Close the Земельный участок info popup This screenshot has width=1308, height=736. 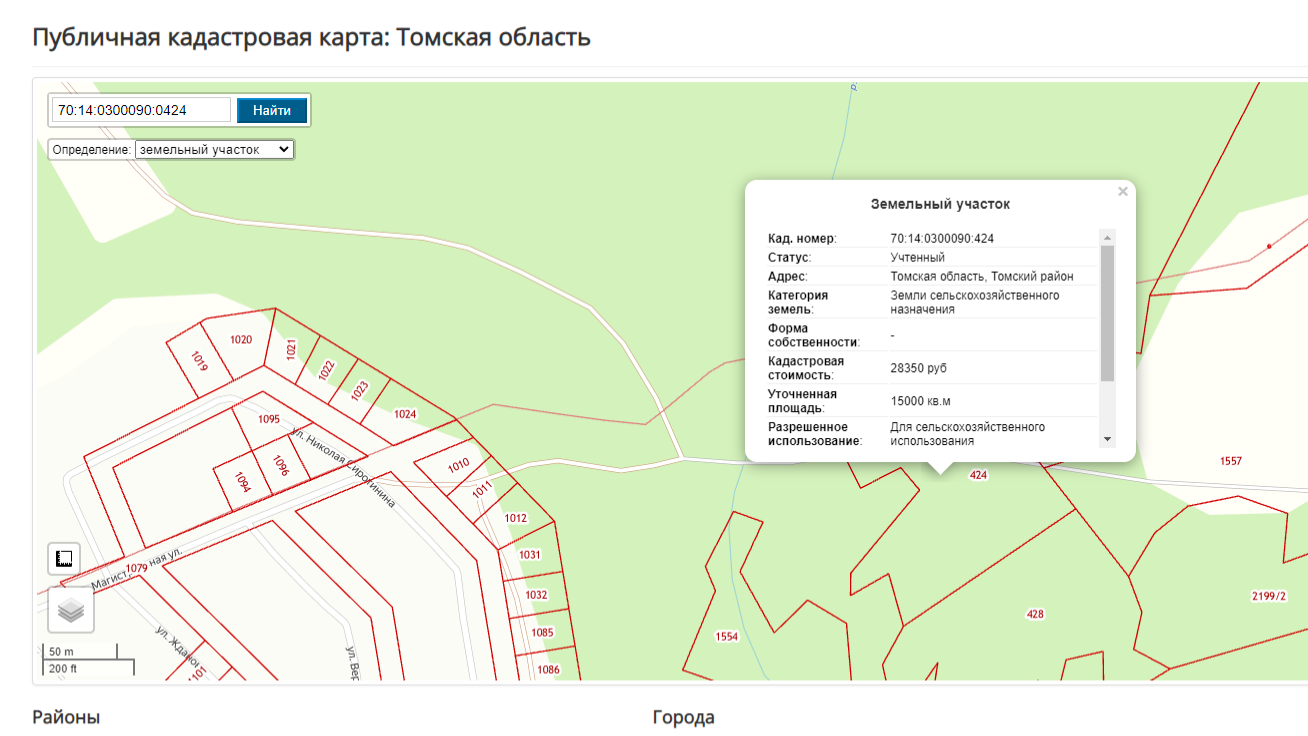[1123, 192]
